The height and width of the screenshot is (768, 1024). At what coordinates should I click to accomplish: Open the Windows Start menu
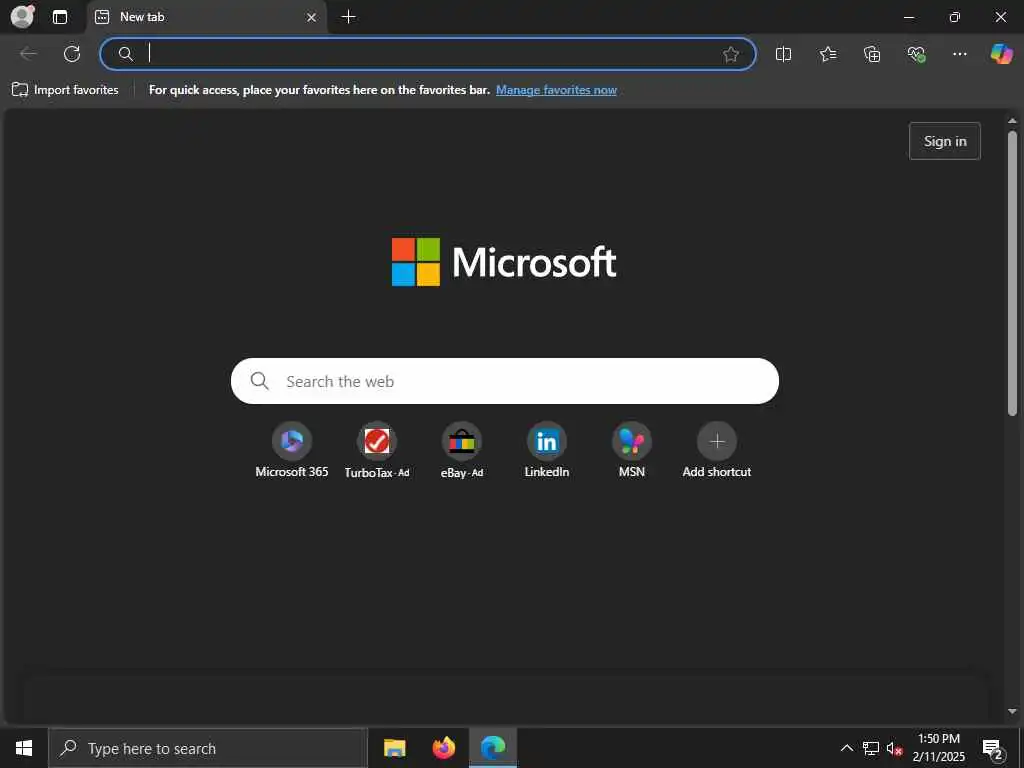(x=24, y=748)
